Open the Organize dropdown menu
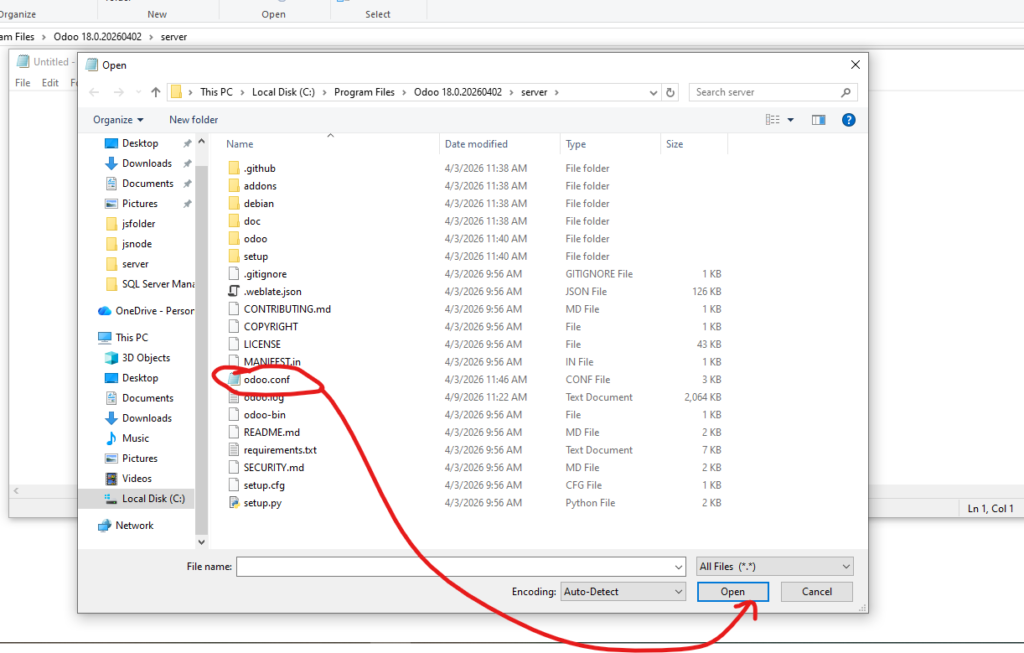 tap(118, 120)
